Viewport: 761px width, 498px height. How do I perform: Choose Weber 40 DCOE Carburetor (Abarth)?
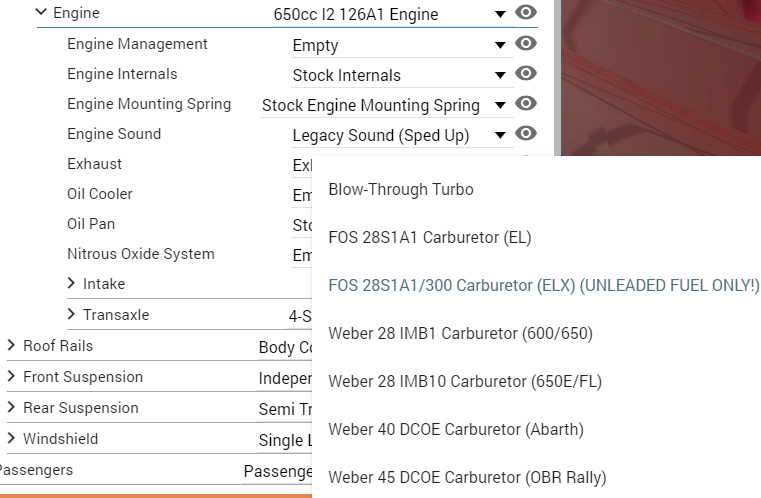536,430
